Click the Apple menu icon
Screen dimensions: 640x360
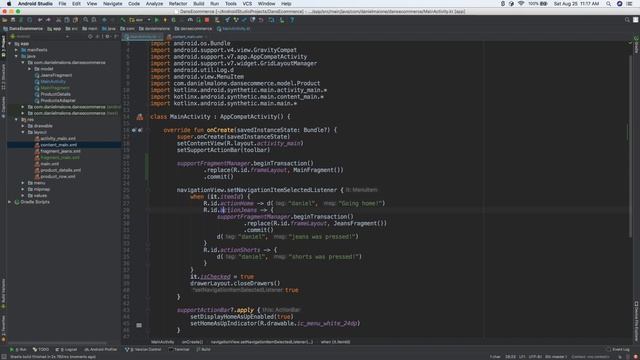(9, 3)
